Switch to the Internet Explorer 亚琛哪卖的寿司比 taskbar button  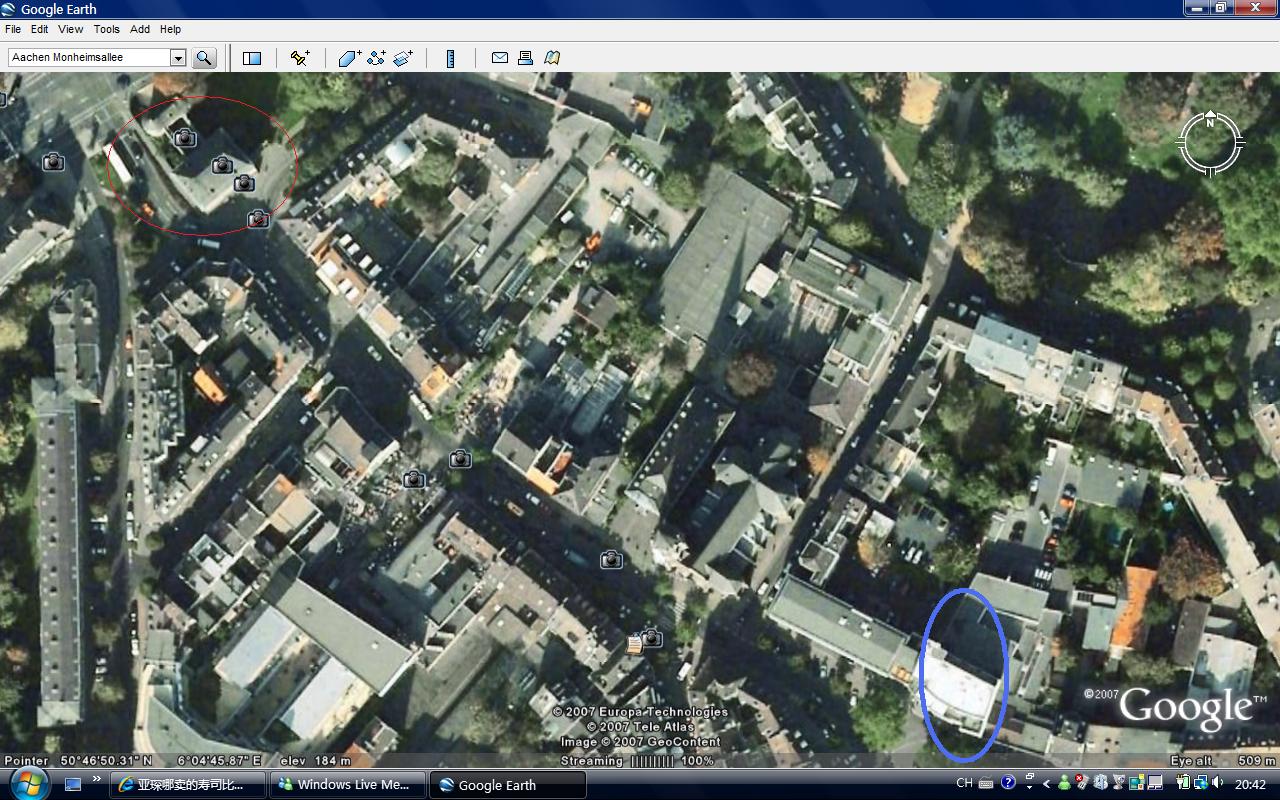tap(188, 785)
